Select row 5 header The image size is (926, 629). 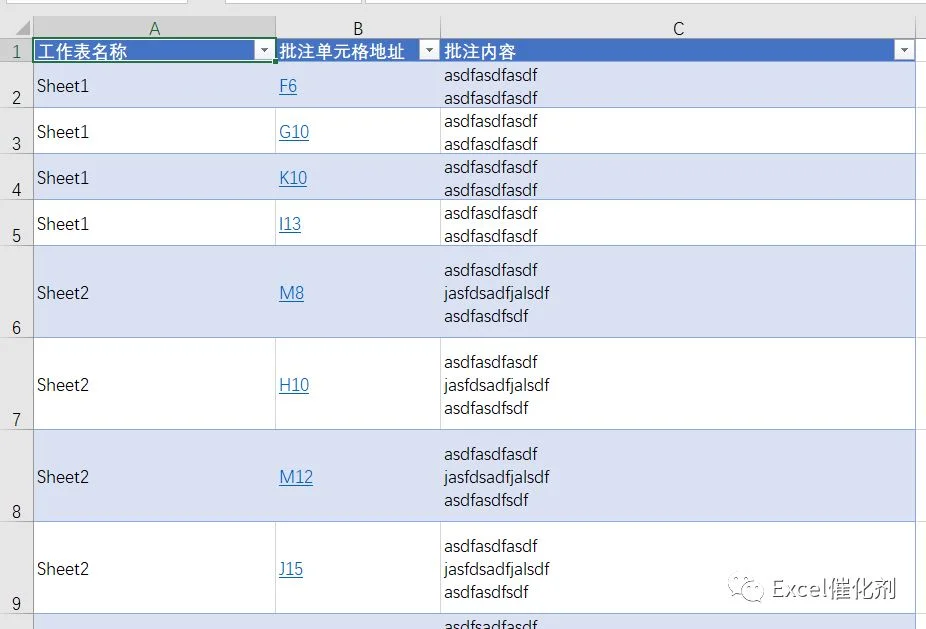click(x=17, y=223)
